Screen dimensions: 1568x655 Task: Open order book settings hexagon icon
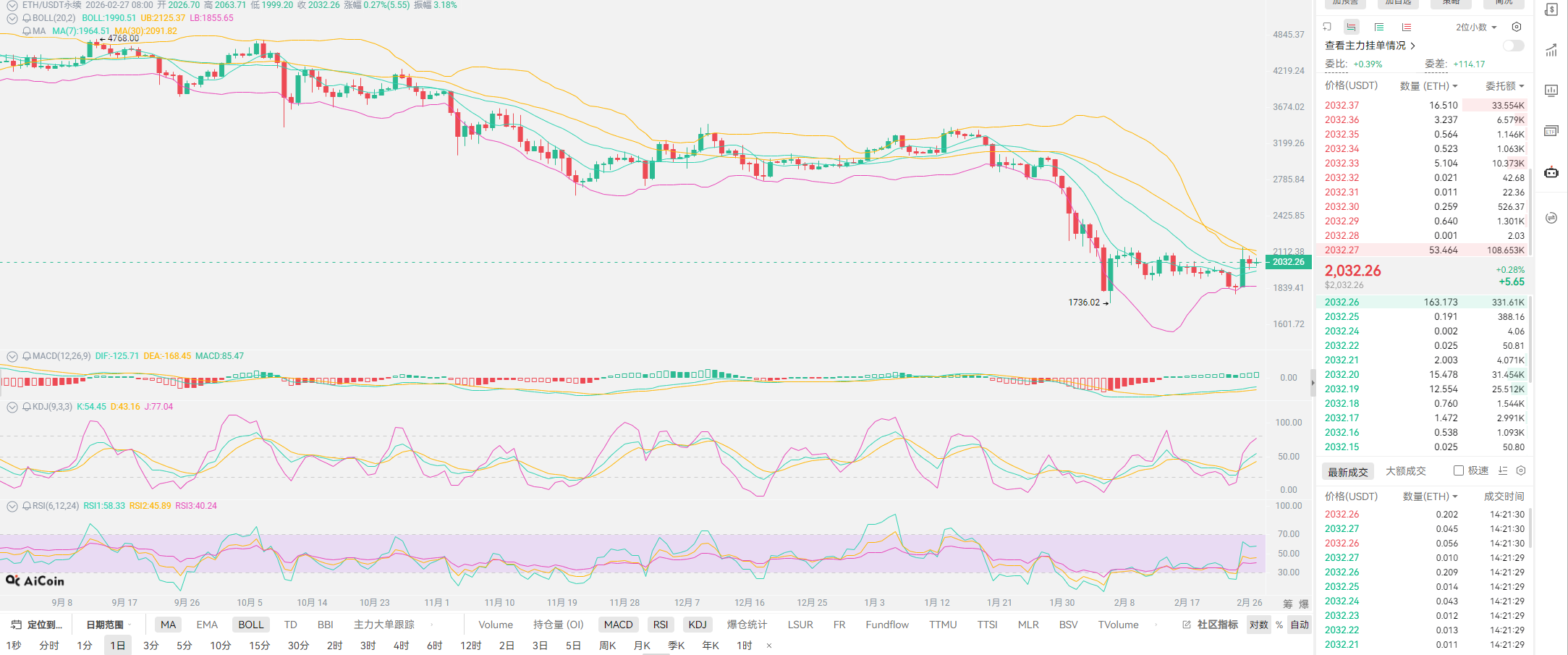click(x=1517, y=27)
